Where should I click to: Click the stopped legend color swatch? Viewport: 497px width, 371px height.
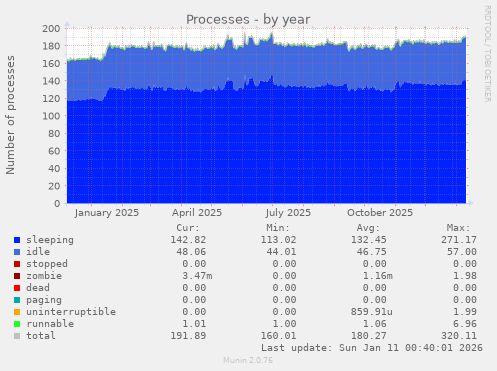coord(17,264)
